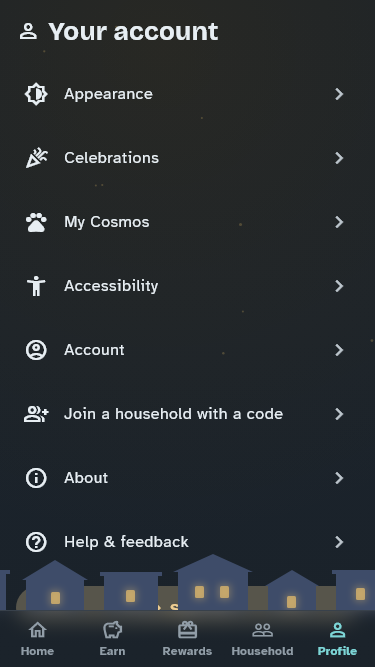Open the Help & feedback entry

pos(184,542)
